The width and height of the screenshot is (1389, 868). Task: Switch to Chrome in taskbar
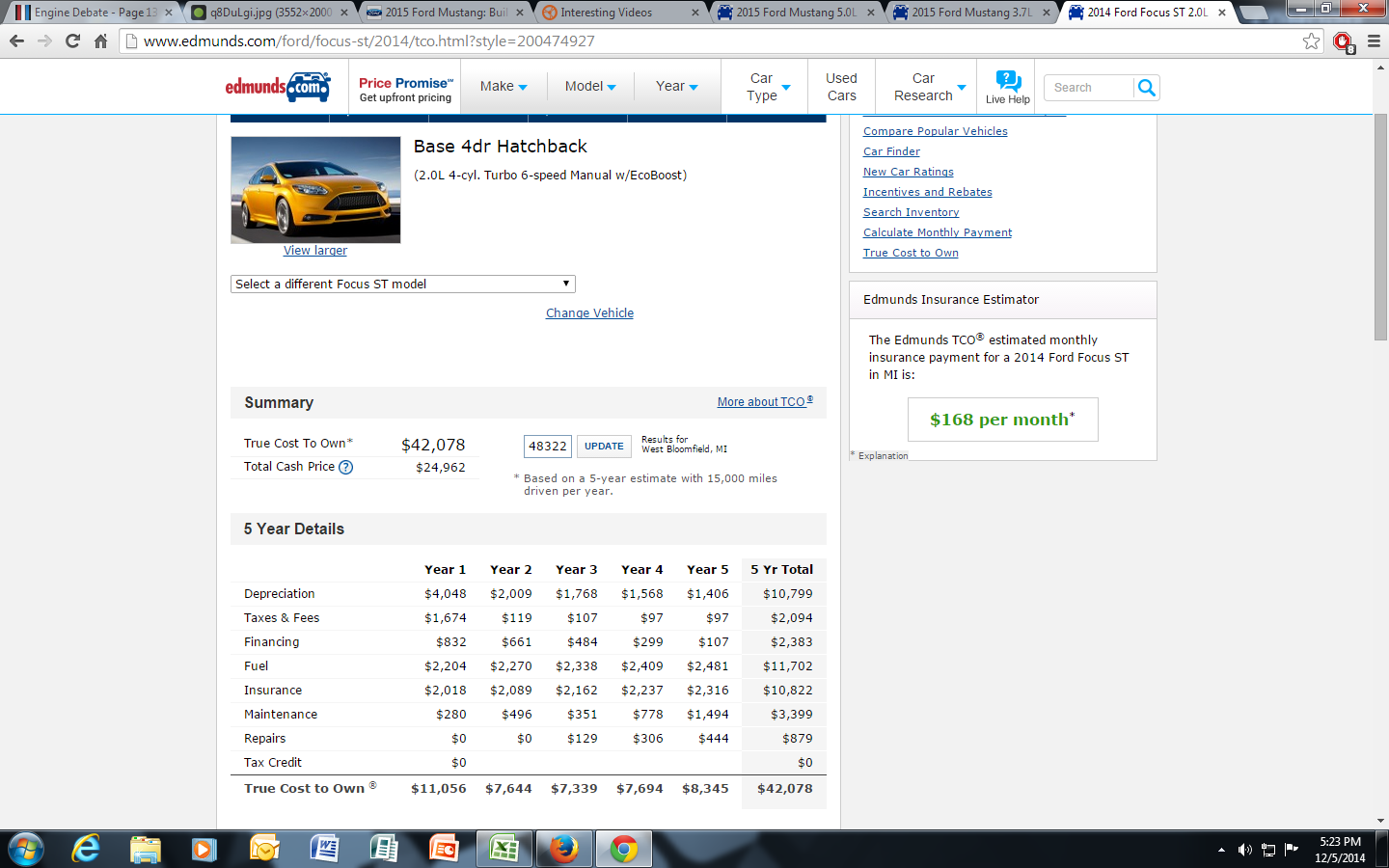(623, 849)
